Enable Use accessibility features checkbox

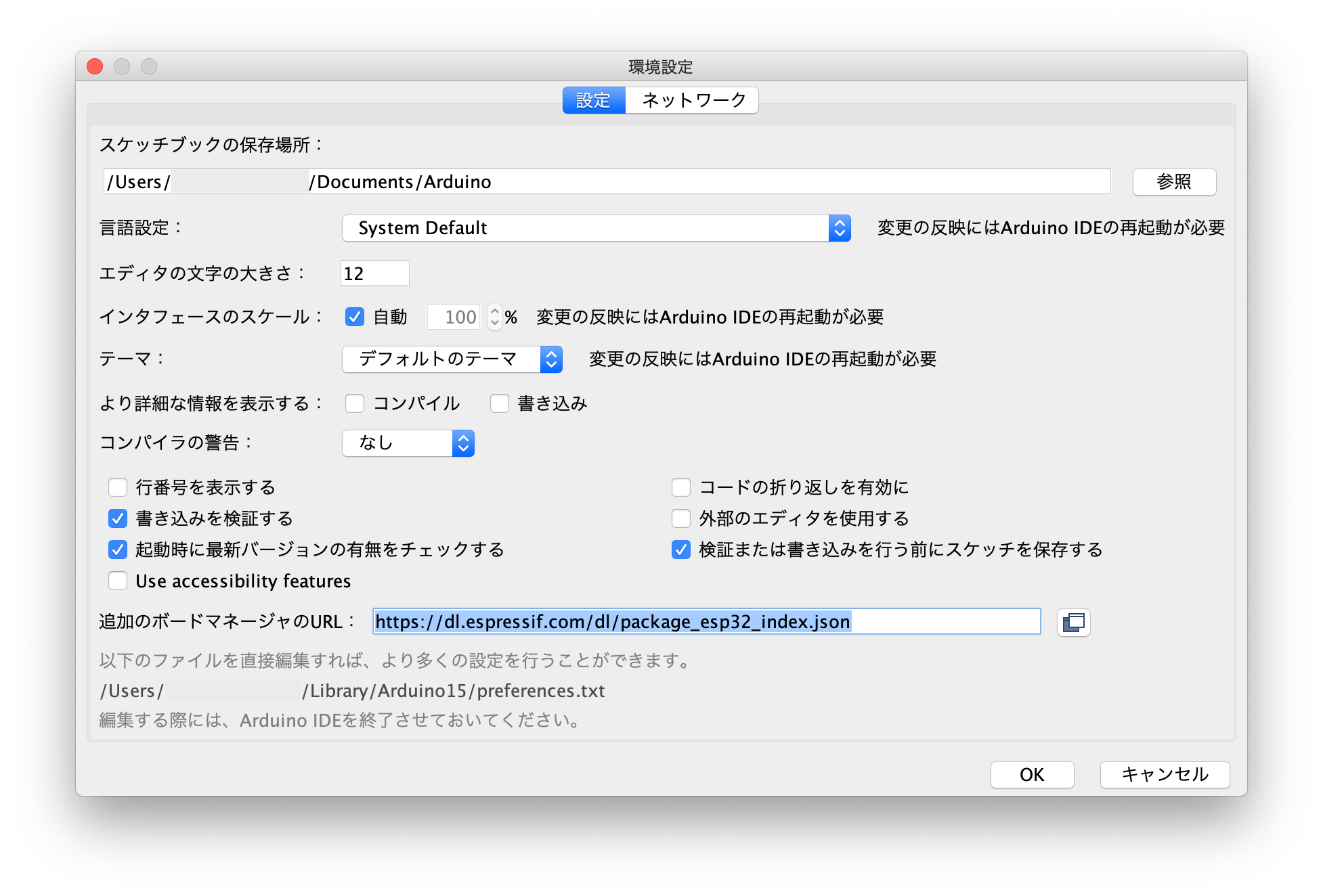118,581
